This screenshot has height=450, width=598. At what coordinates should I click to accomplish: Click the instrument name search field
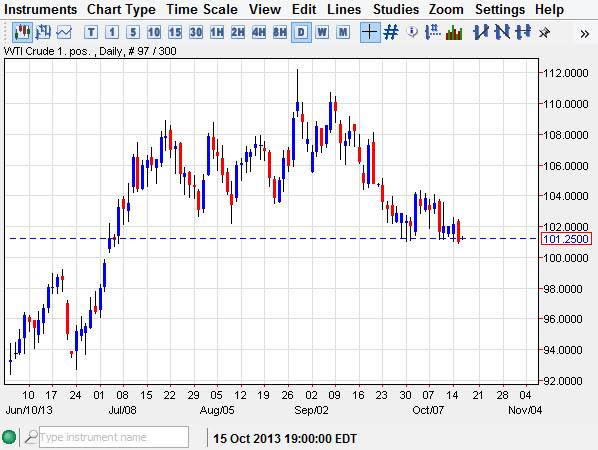[x=114, y=437]
